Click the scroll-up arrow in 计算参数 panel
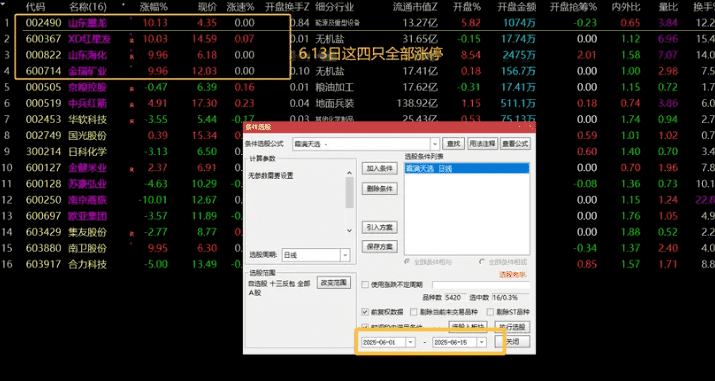715x381 pixels. (349, 173)
